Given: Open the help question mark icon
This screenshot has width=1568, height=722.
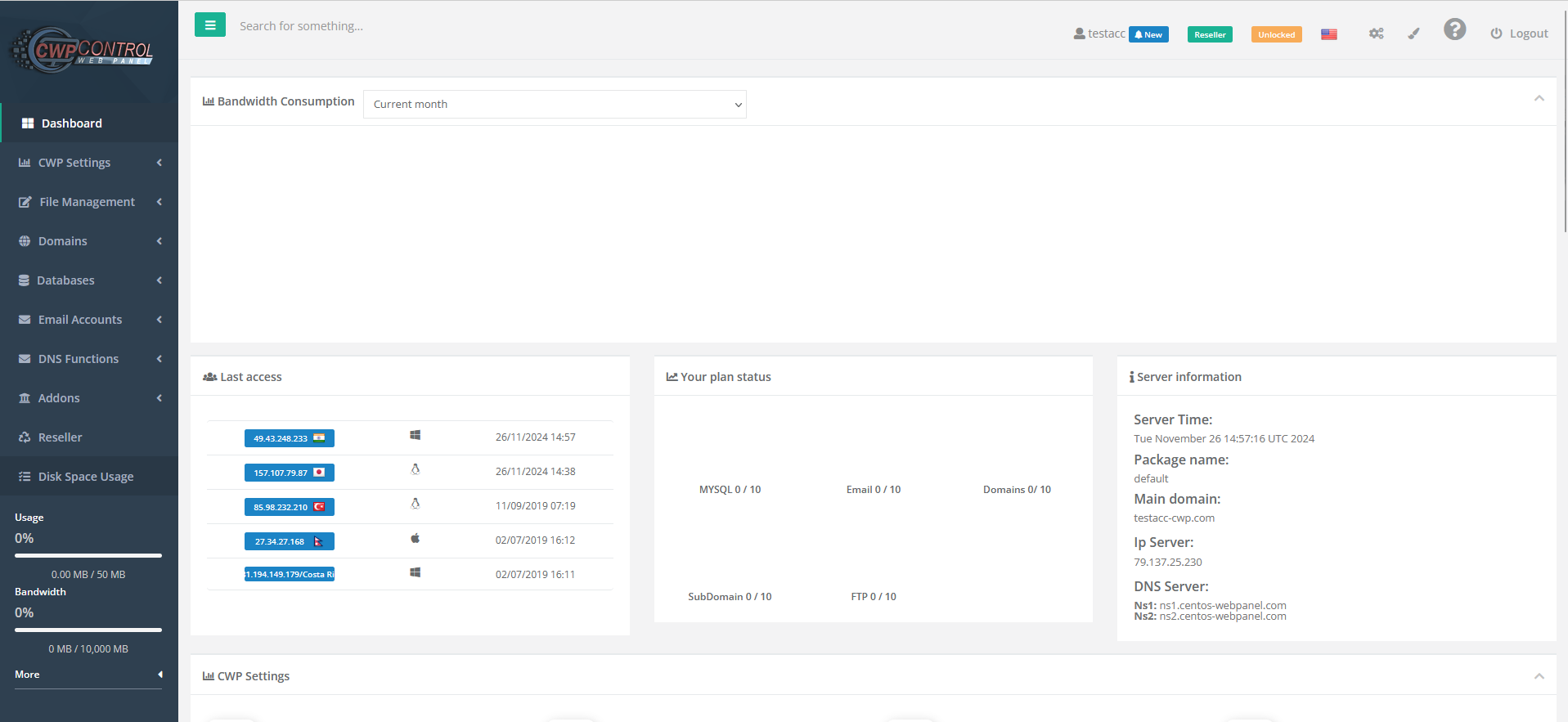Looking at the screenshot, I should coord(1454,29).
